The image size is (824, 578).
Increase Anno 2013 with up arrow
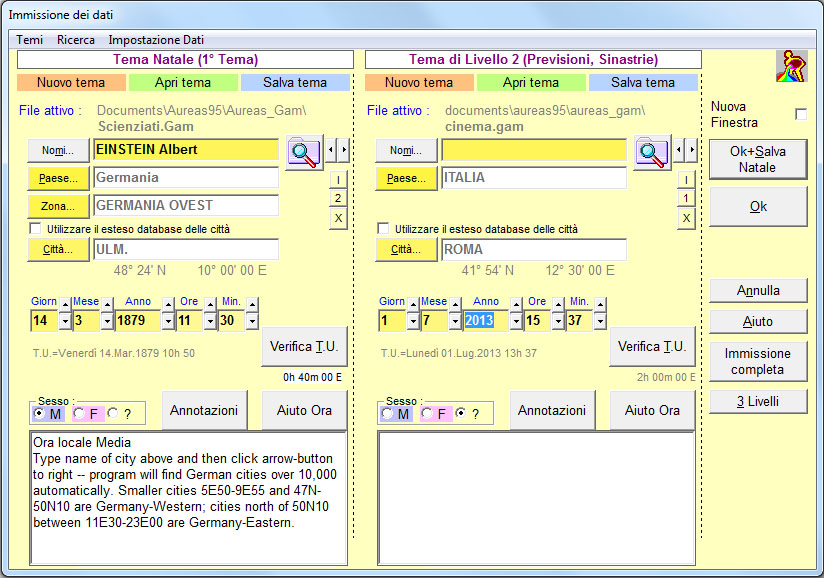pos(516,305)
